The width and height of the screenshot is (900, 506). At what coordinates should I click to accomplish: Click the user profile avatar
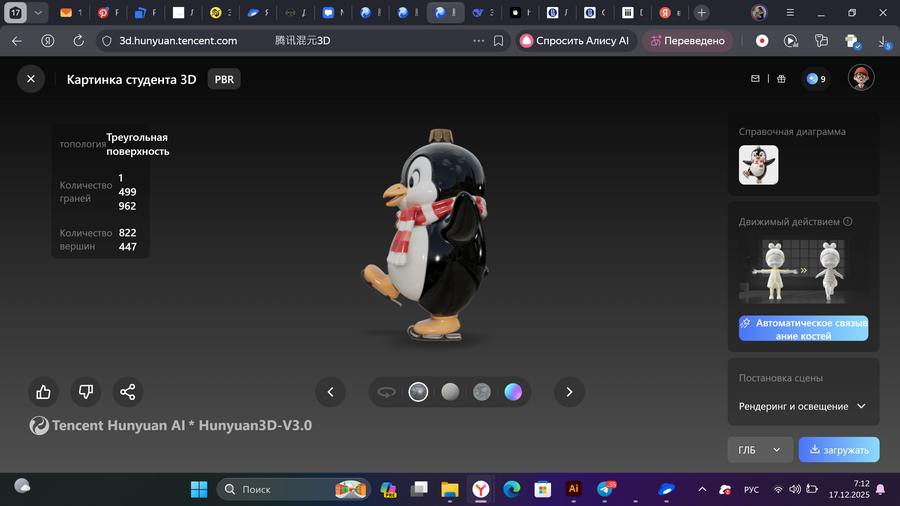(861, 78)
